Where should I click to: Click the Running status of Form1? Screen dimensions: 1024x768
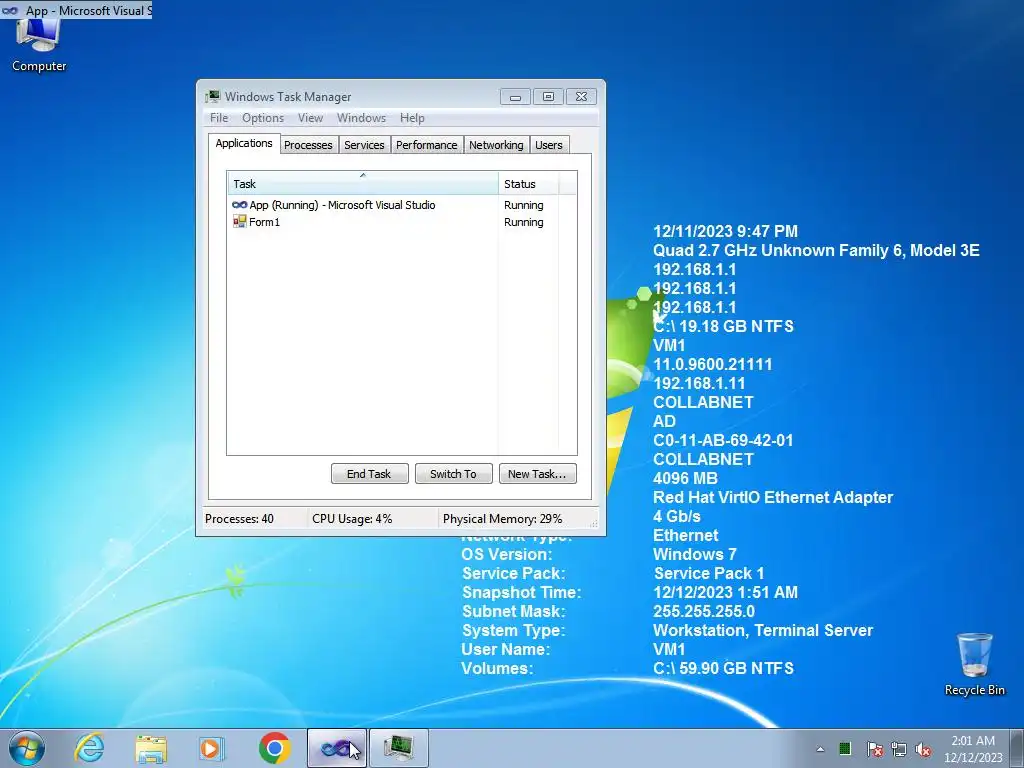click(x=524, y=222)
